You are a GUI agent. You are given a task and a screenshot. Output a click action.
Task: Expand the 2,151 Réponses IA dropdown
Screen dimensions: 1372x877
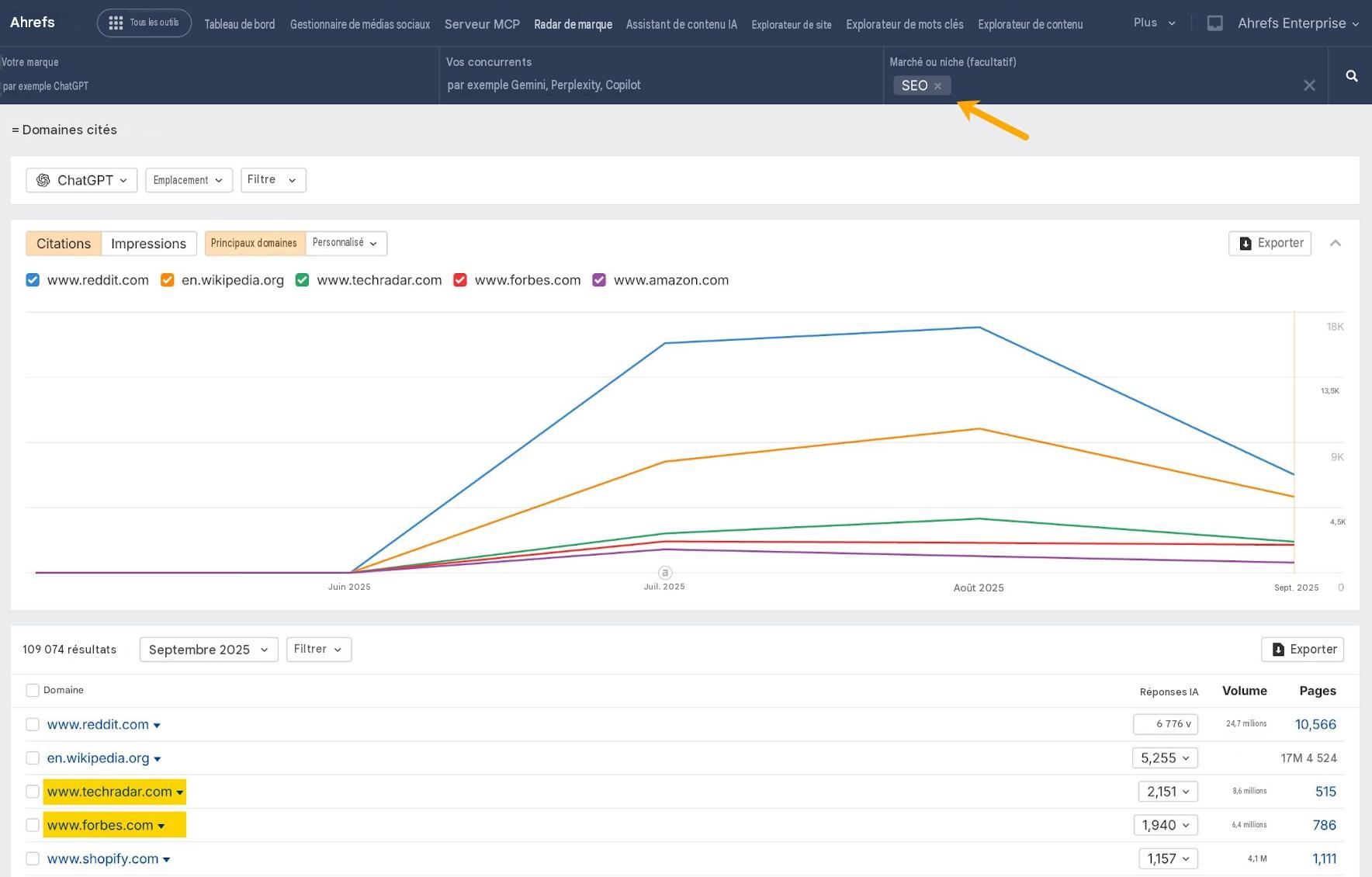coord(1168,792)
